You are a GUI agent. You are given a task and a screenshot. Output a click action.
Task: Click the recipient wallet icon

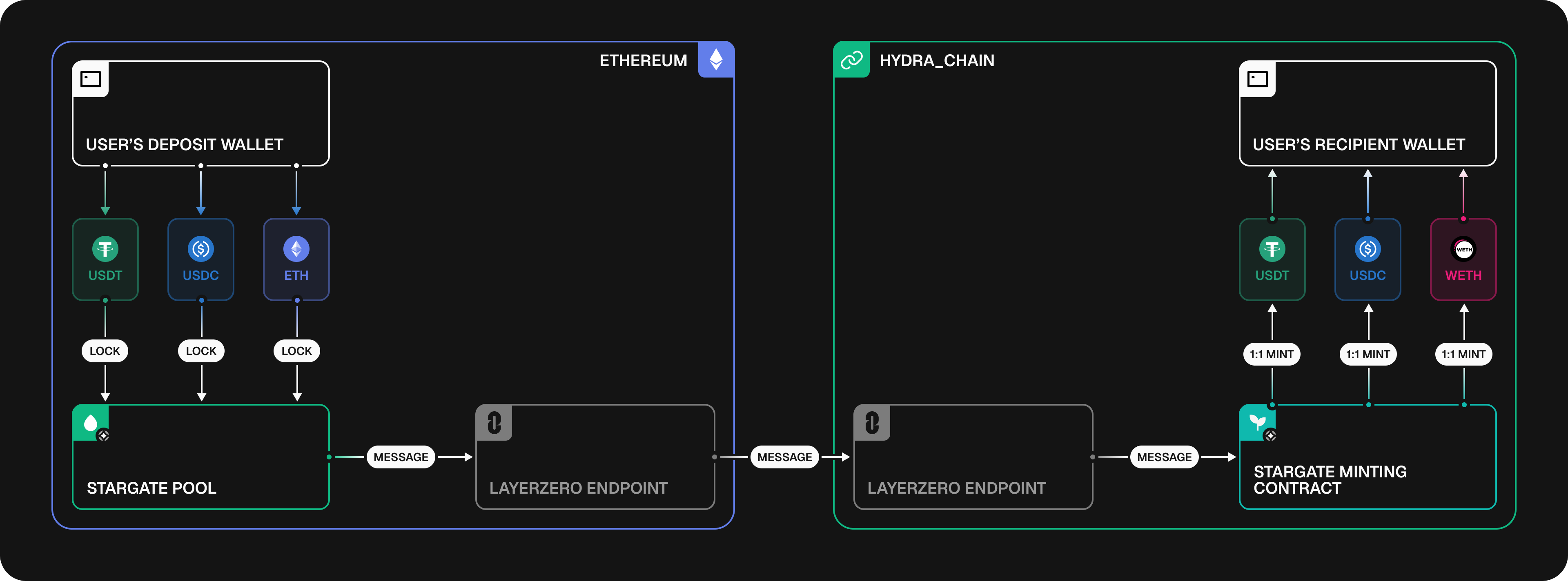click(x=1257, y=79)
